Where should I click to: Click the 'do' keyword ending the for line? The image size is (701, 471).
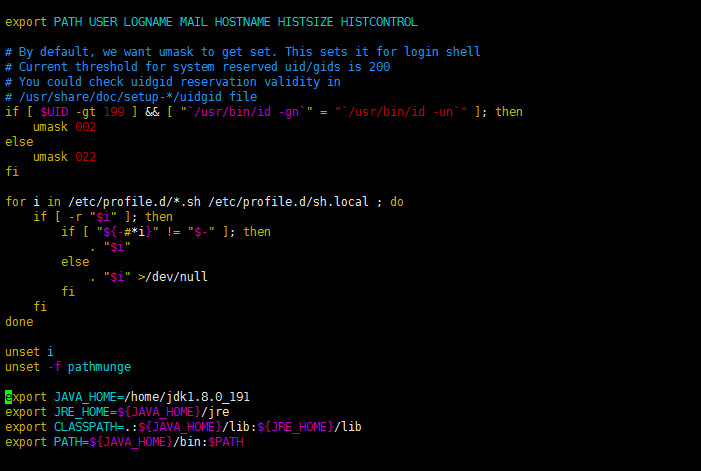[397, 202]
